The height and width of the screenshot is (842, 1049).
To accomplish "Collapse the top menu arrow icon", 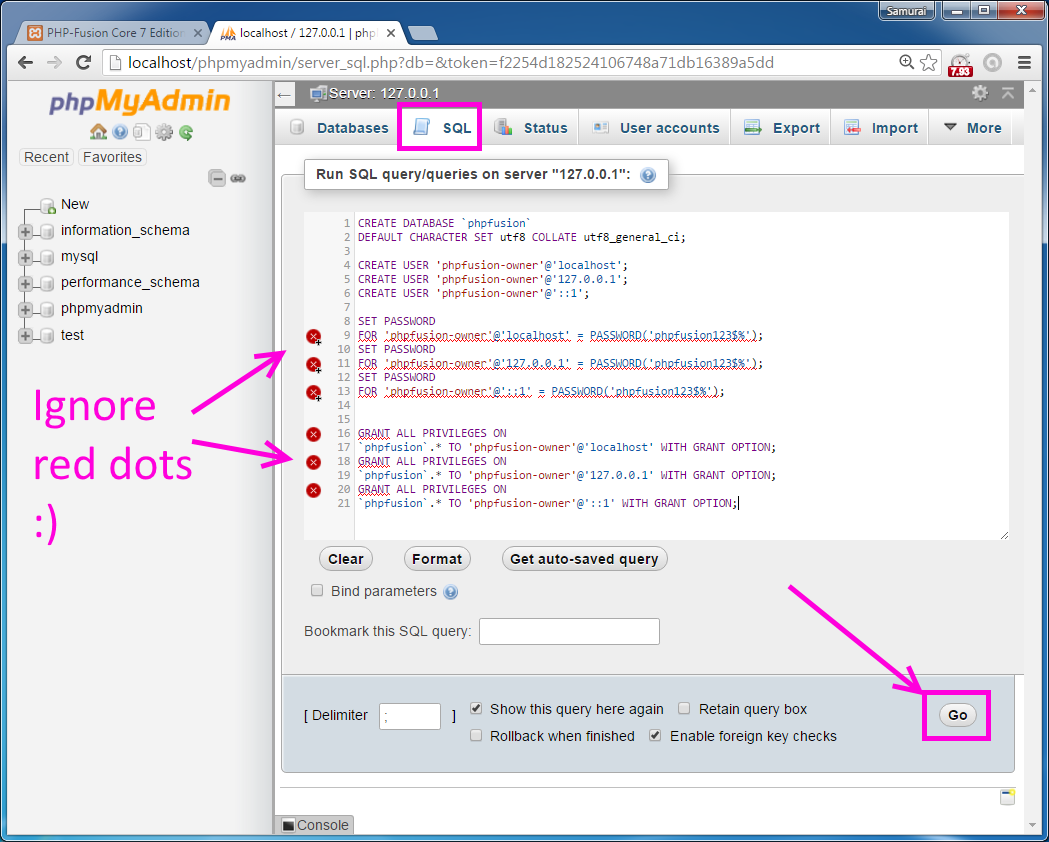I will click(1008, 93).
